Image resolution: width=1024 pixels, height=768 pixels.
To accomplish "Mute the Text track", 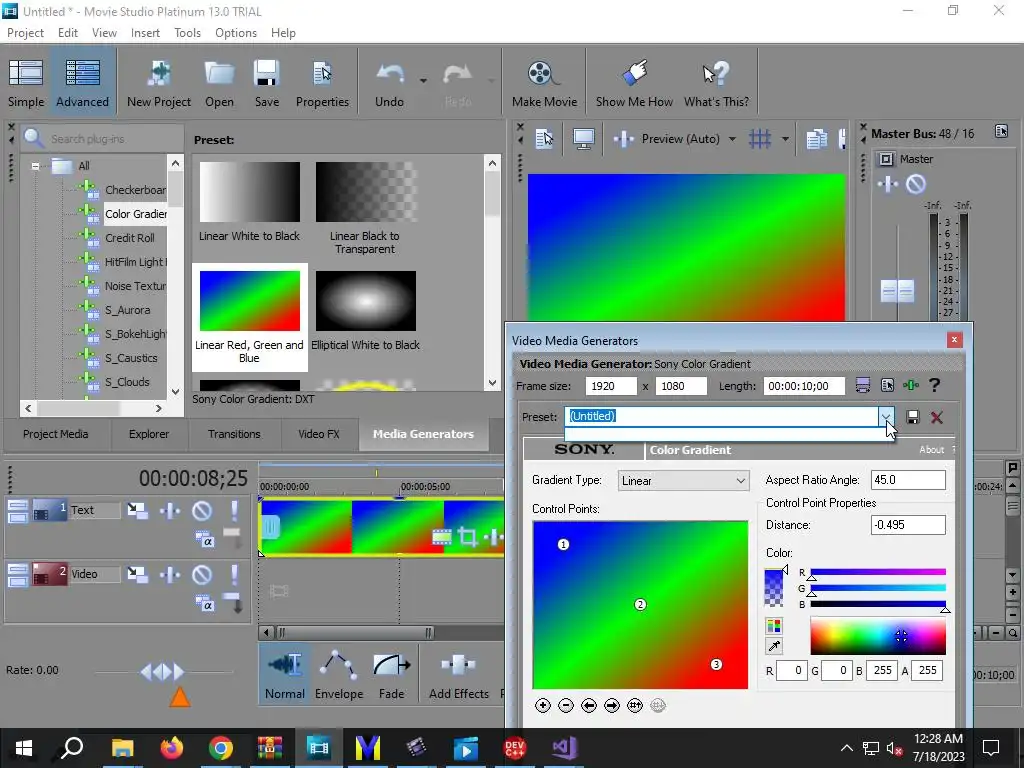I will pyautogui.click(x=202, y=511).
